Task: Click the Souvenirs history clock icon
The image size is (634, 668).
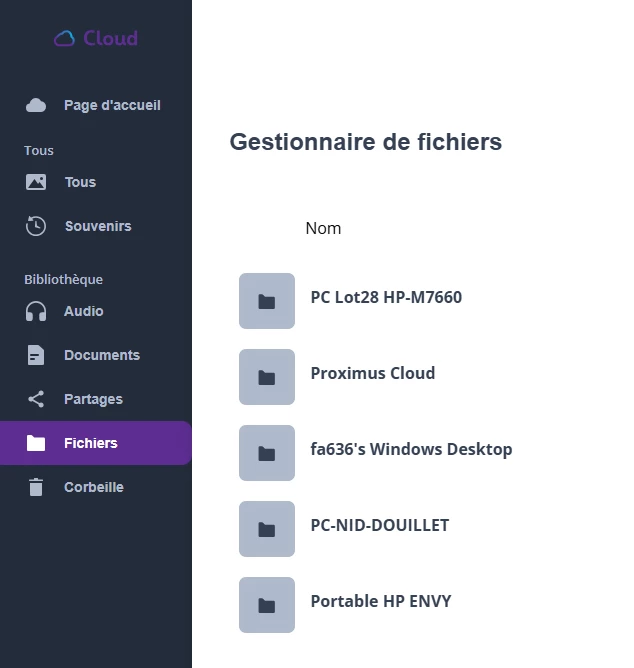Action: tap(36, 226)
